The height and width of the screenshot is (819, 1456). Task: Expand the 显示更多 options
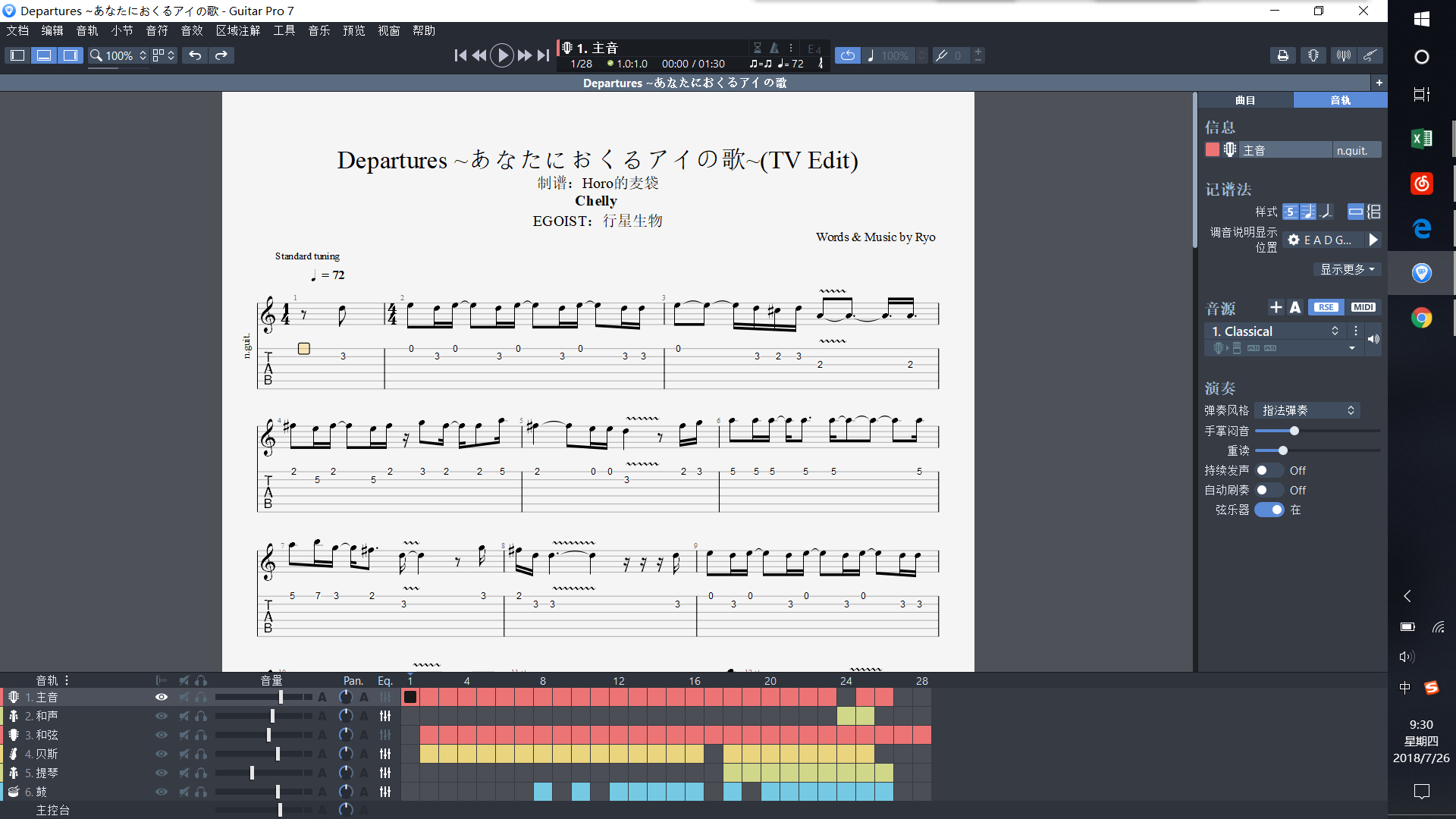coord(1347,269)
